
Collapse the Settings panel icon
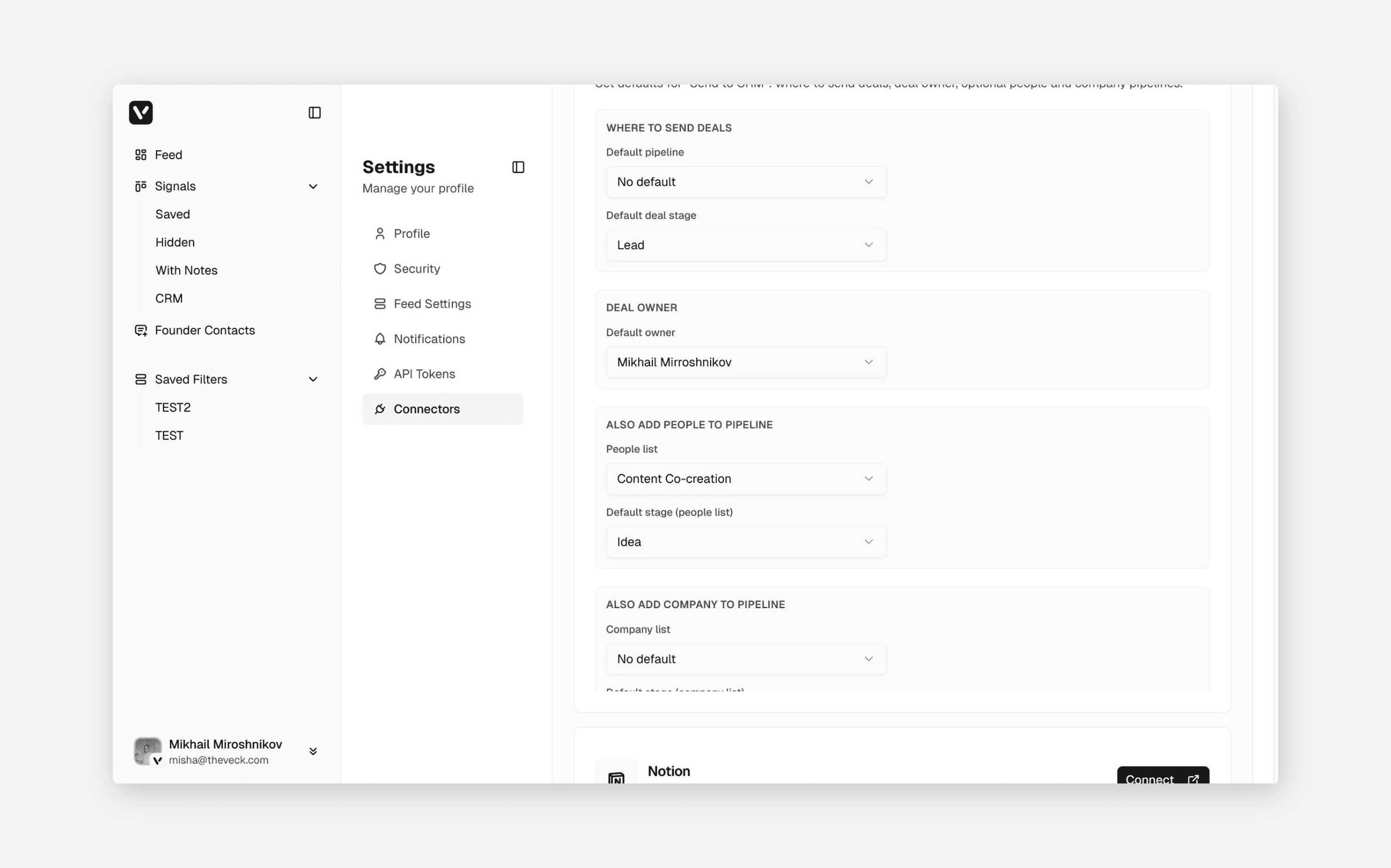pos(518,167)
